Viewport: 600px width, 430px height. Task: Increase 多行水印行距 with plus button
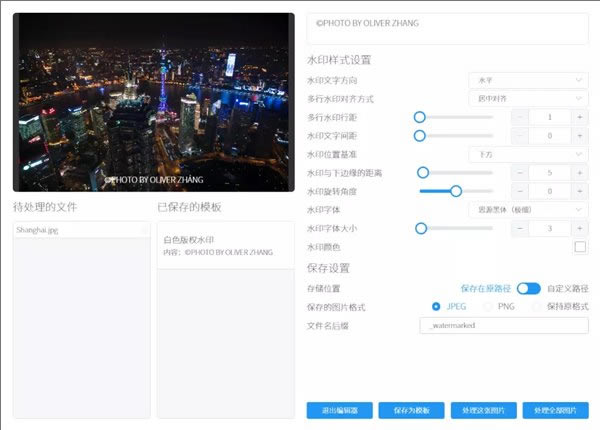580,117
